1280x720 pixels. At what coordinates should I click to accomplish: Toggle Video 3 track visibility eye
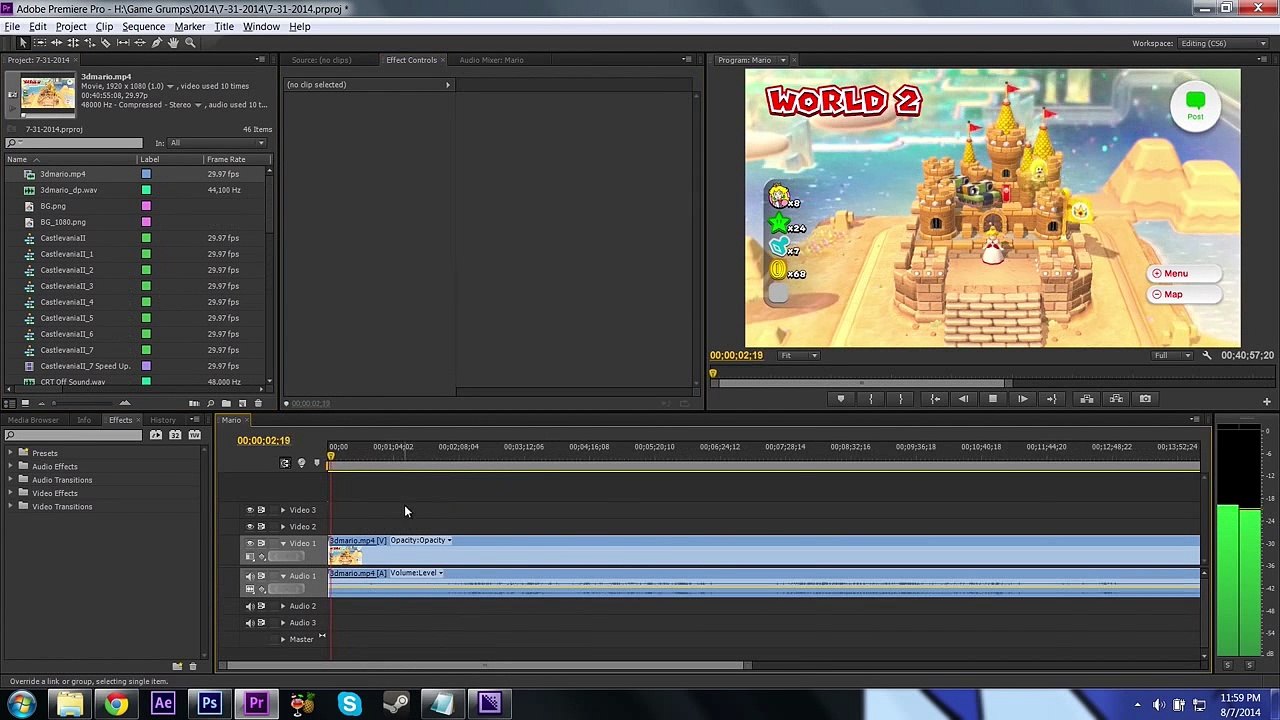point(250,510)
